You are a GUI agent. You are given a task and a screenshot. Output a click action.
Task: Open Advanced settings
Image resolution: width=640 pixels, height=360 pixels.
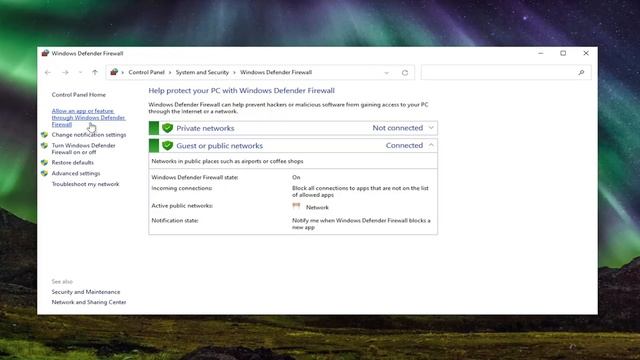tap(76, 173)
